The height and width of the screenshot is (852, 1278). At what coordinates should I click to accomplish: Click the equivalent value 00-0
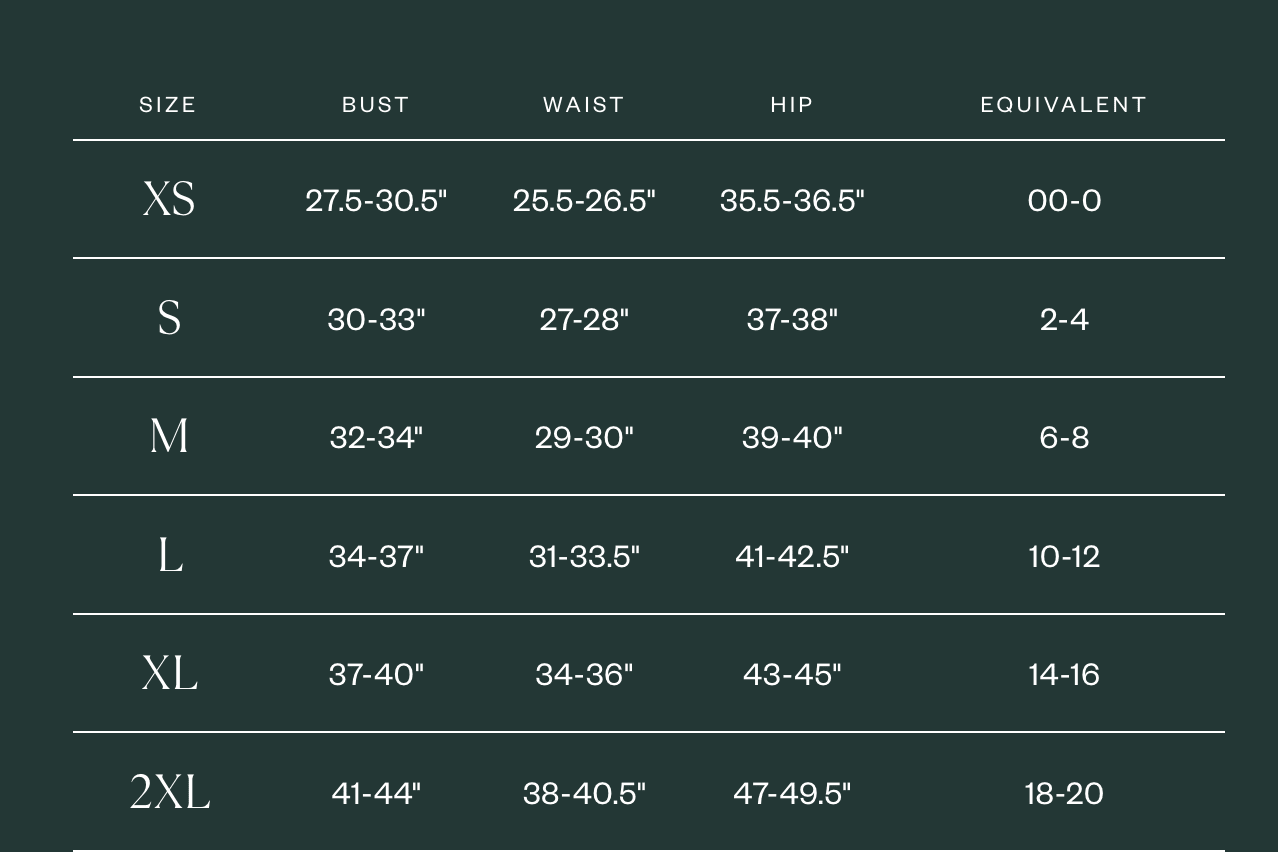click(x=1064, y=201)
